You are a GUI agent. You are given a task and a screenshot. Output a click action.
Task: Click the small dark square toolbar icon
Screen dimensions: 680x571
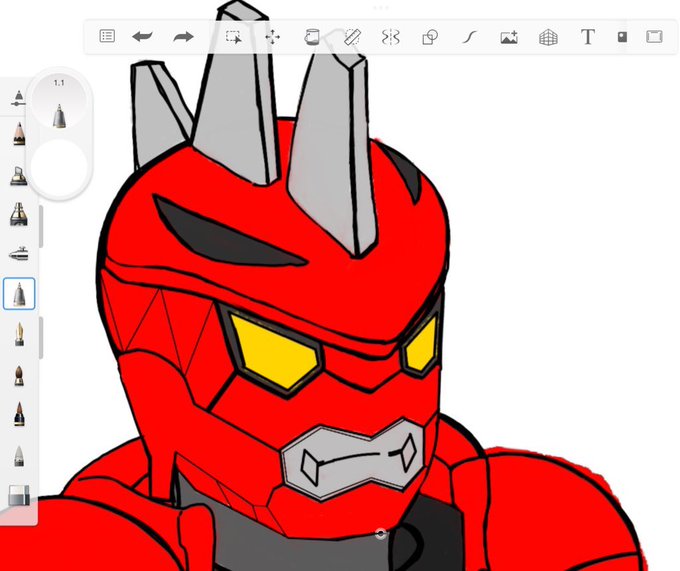[622, 37]
